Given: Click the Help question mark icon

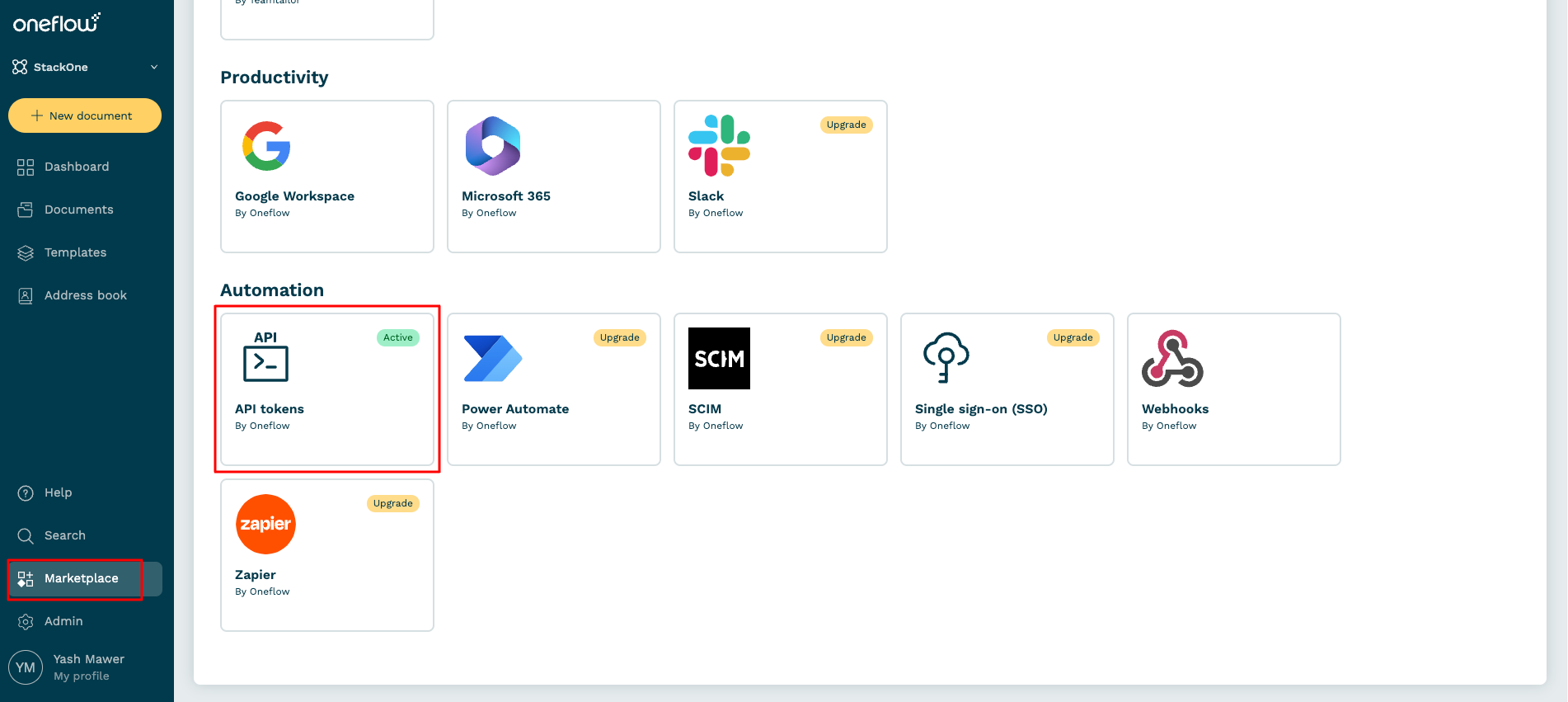Looking at the screenshot, I should pos(26,493).
